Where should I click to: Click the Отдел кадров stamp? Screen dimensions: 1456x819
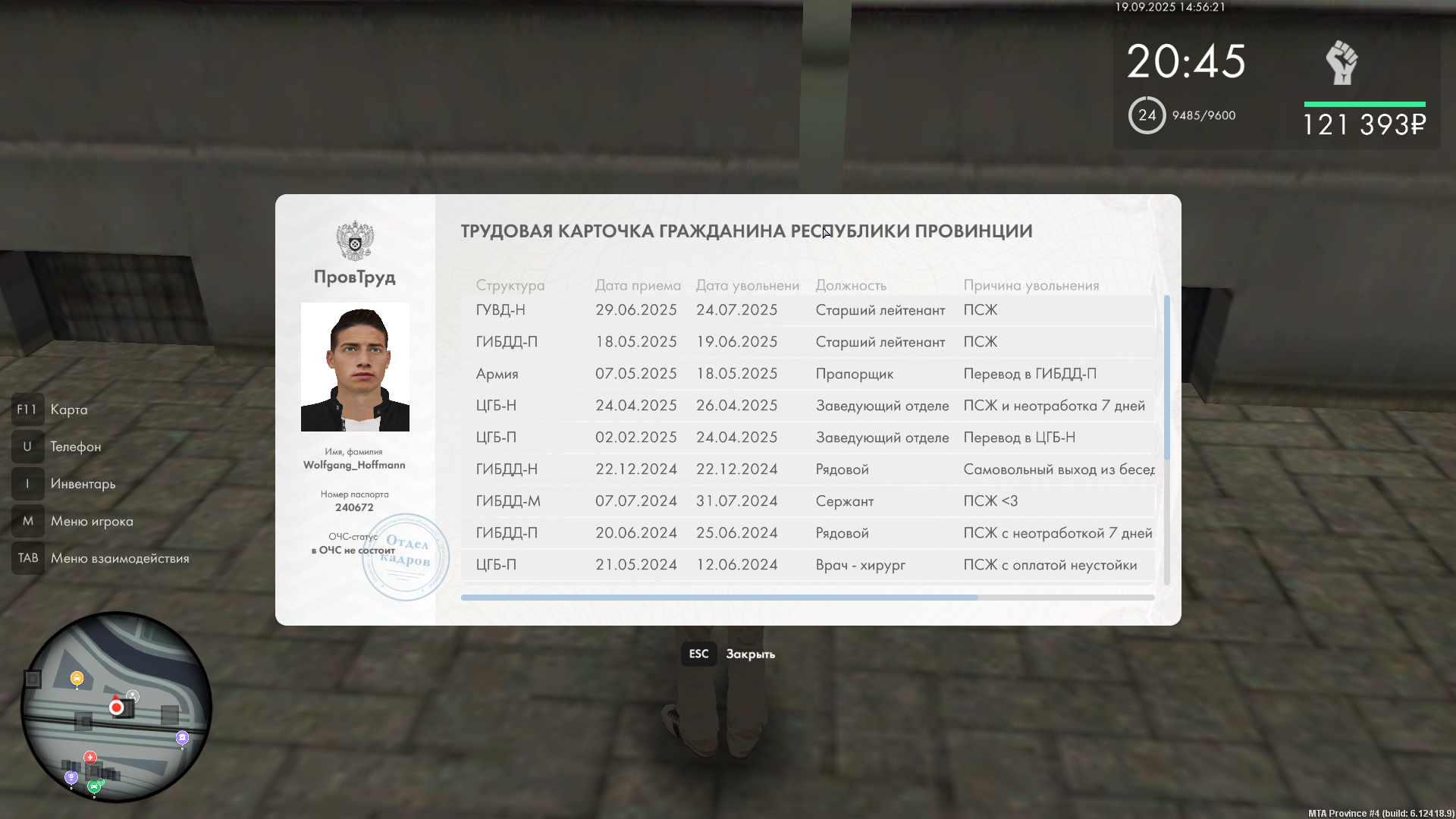406,557
